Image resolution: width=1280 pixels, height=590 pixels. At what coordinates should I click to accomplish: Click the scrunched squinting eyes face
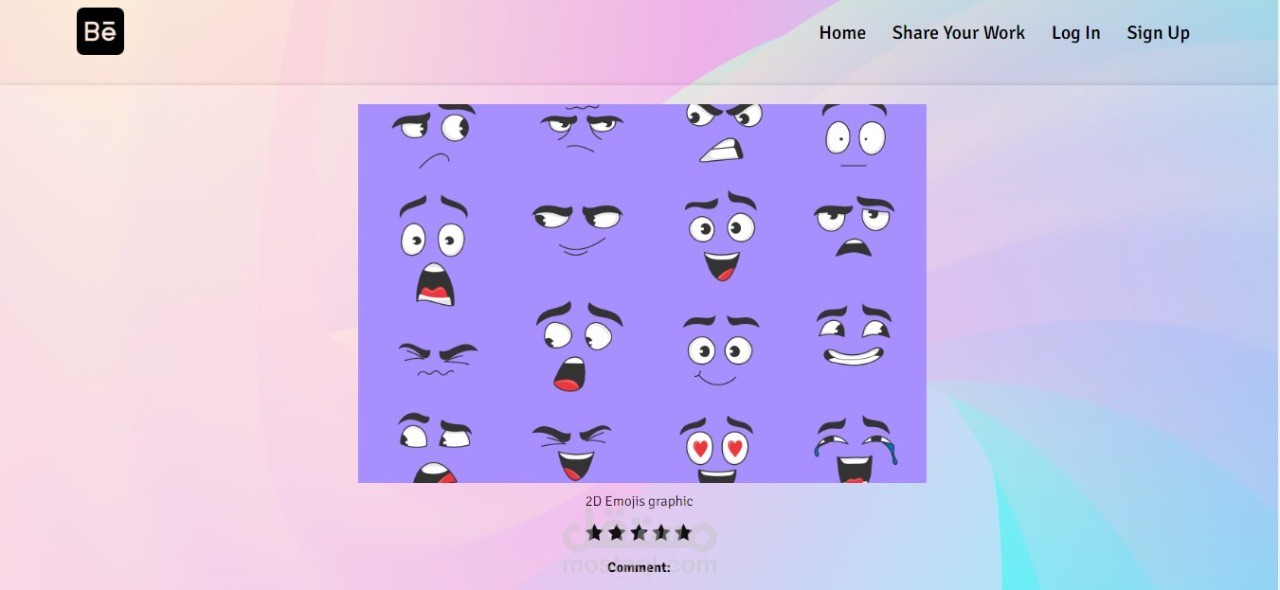tap(438, 358)
